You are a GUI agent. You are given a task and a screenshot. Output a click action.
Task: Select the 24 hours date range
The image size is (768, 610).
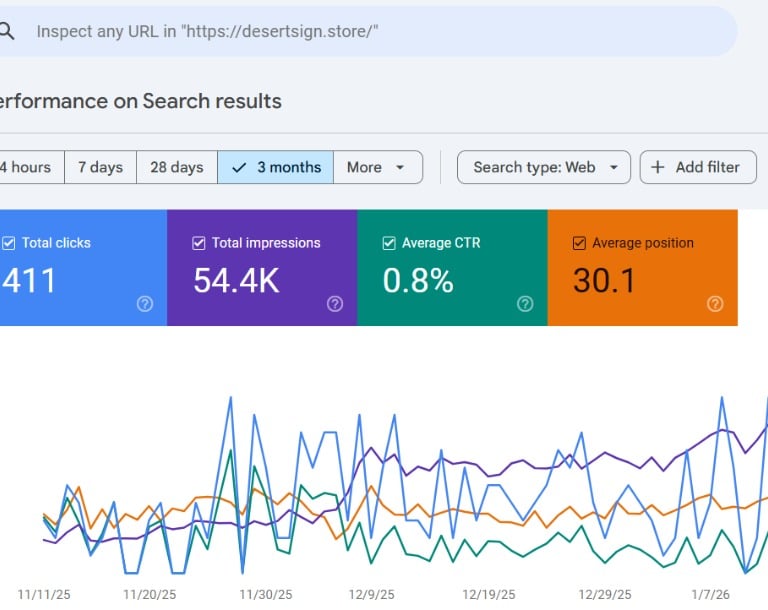click(28, 167)
